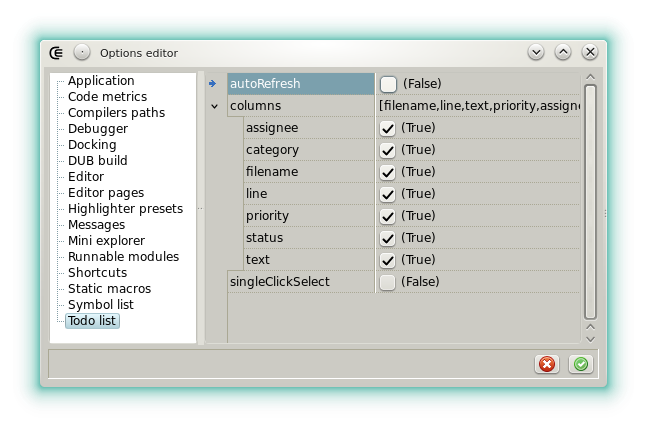Uncheck the status column checkbox
This screenshot has width=647, height=427.
(388, 238)
